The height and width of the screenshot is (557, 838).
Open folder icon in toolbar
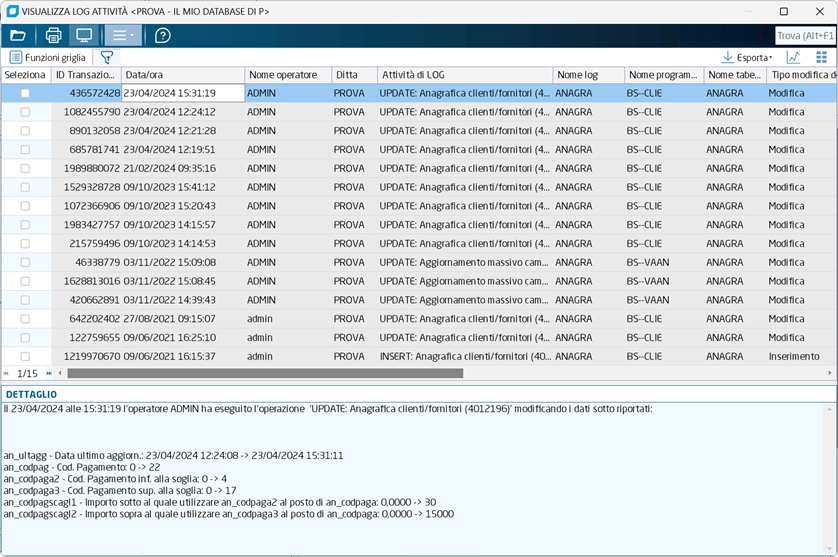18,36
